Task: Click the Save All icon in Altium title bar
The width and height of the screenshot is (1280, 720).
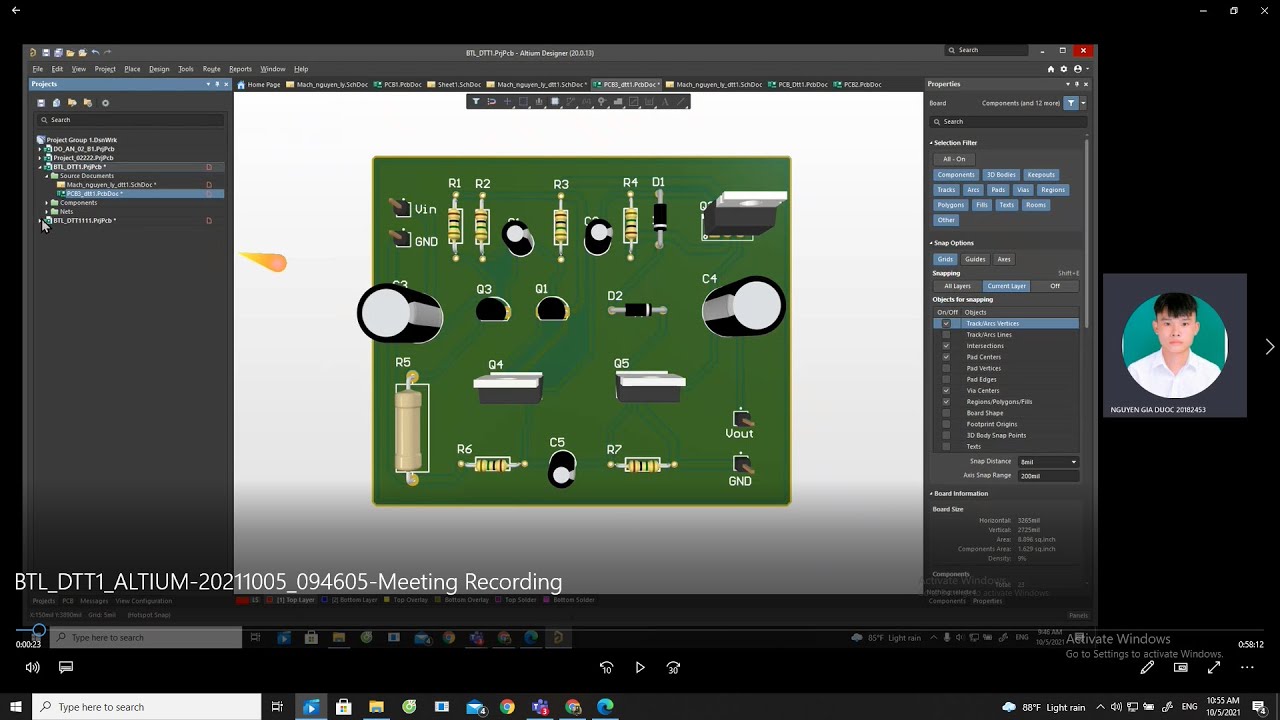Action: coord(58,52)
